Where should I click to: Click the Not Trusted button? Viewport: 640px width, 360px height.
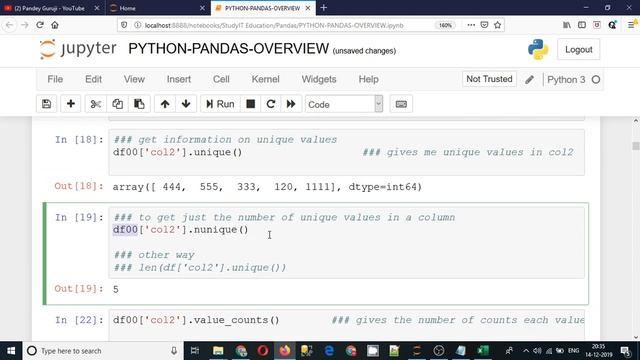(489, 79)
